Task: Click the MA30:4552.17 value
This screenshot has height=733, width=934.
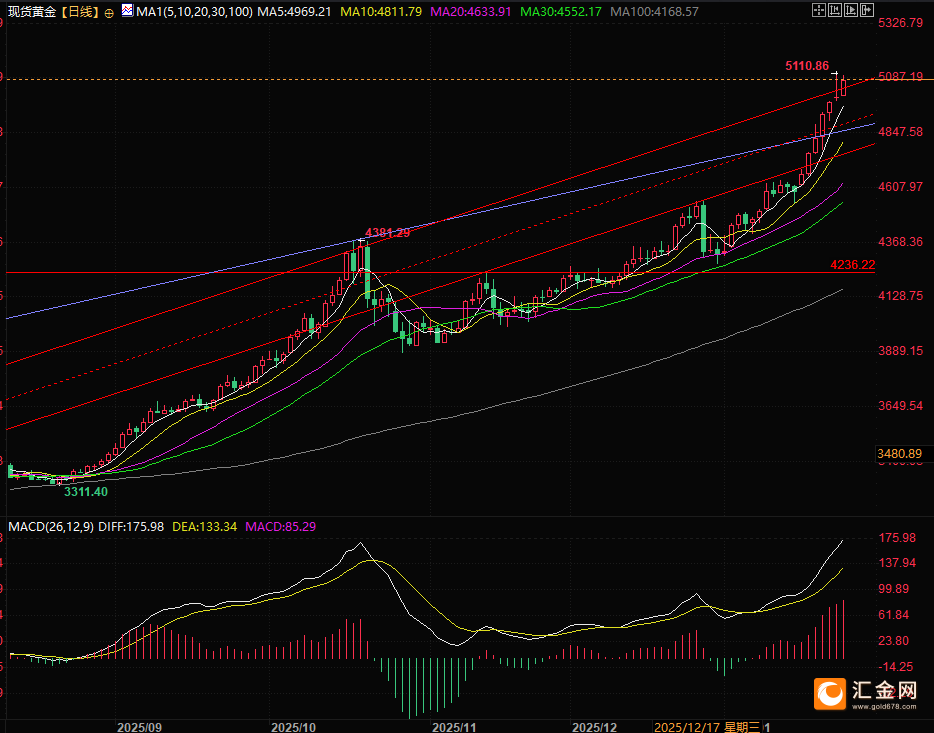Action: point(561,11)
